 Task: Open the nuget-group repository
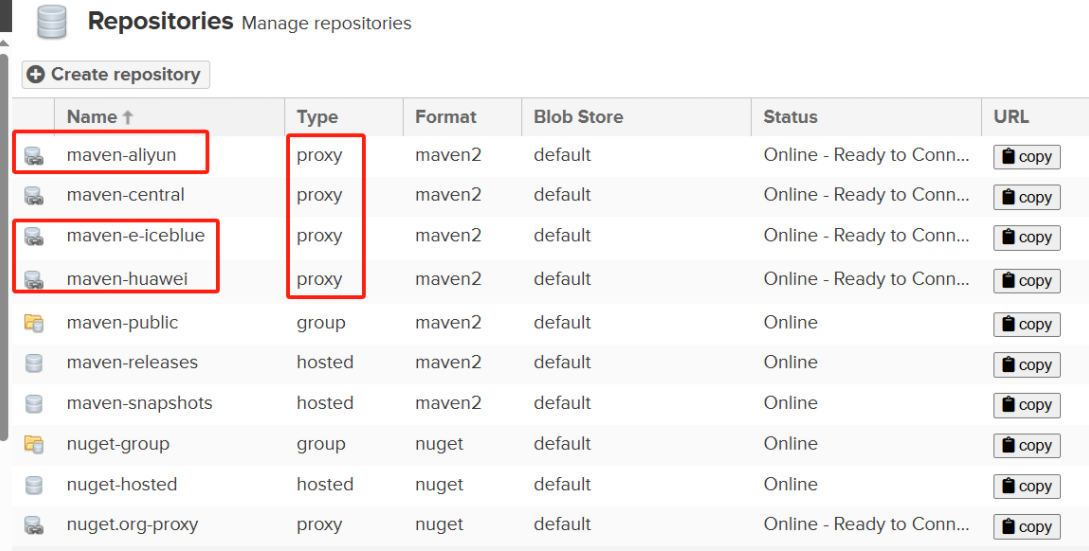pyautogui.click(x=118, y=444)
